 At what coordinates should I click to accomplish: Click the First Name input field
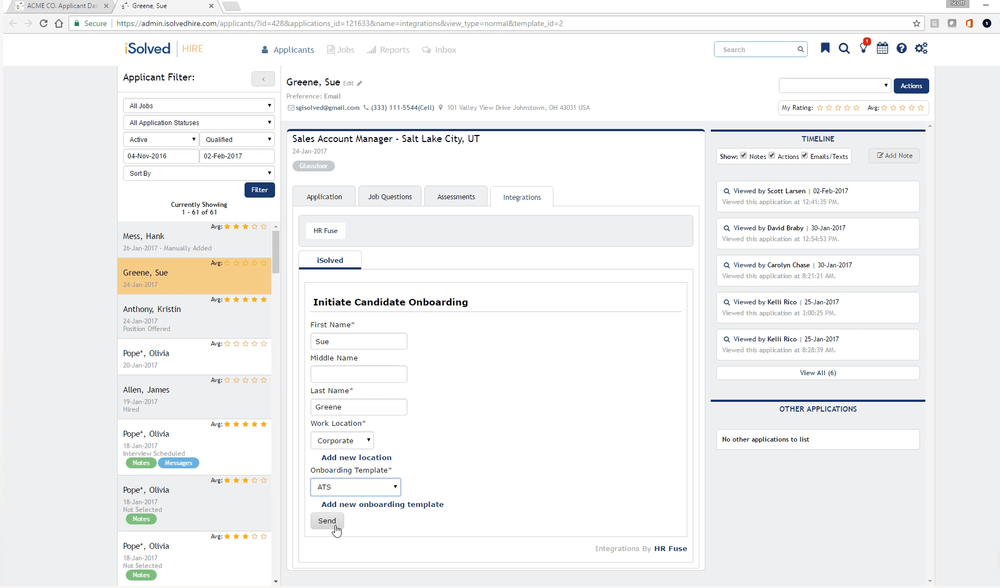click(x=358, y=340)
